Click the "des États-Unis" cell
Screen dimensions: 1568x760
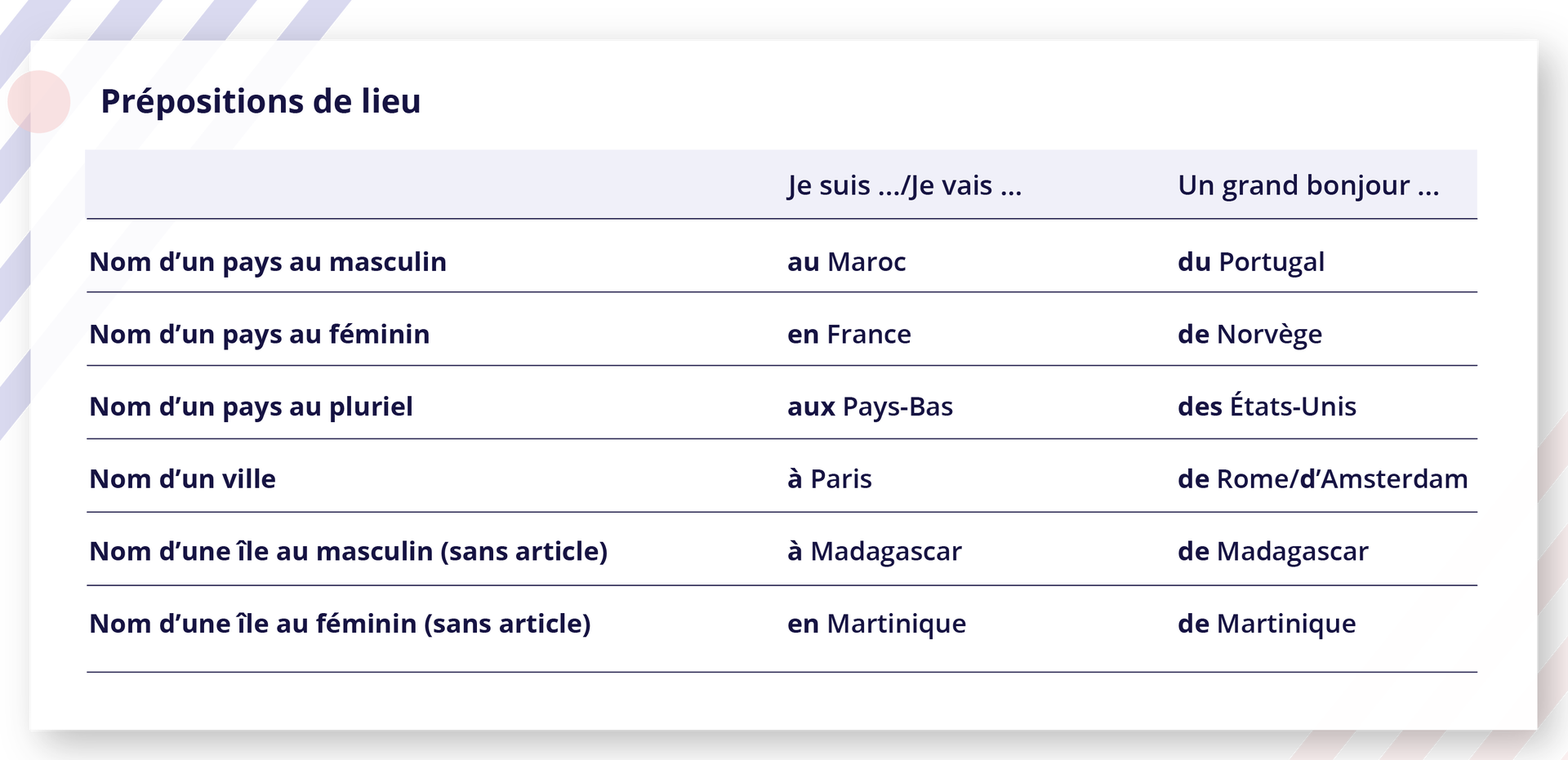[x=1267, y=407]
